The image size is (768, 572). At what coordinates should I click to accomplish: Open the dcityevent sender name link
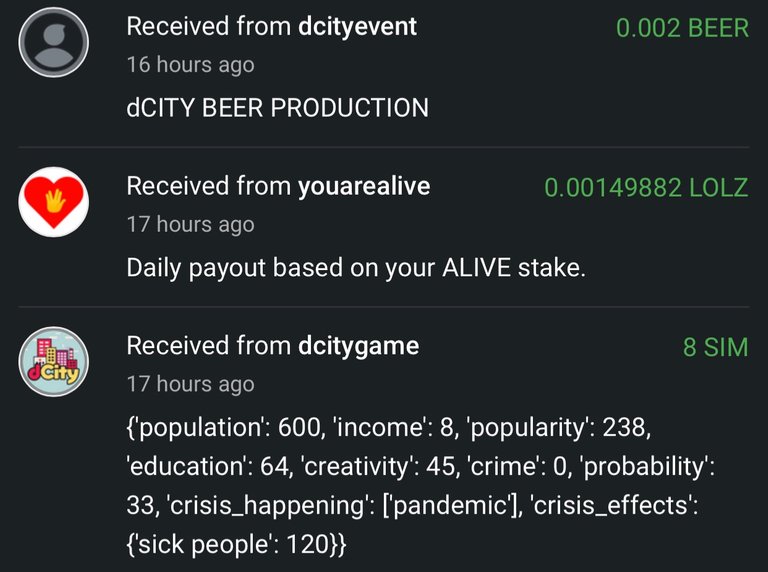(x=358, y=26)
